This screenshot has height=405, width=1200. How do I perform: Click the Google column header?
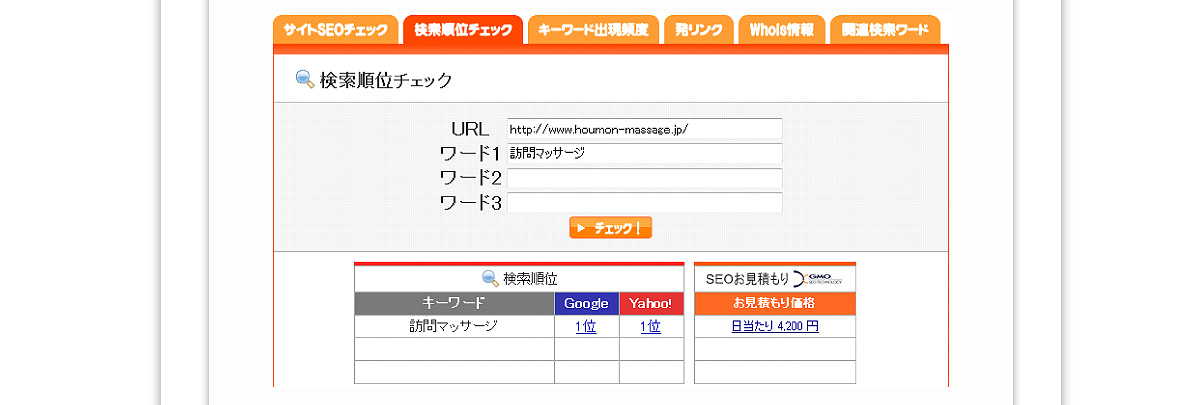[586, 303]
